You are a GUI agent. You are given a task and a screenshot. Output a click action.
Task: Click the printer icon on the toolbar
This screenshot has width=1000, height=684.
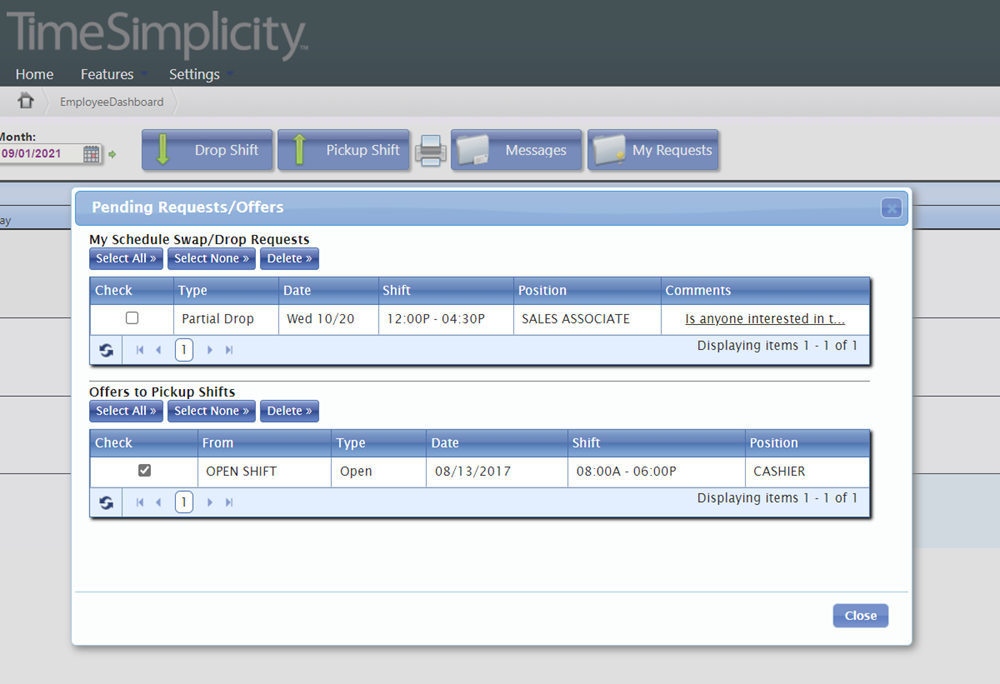(x=430, y=150)
